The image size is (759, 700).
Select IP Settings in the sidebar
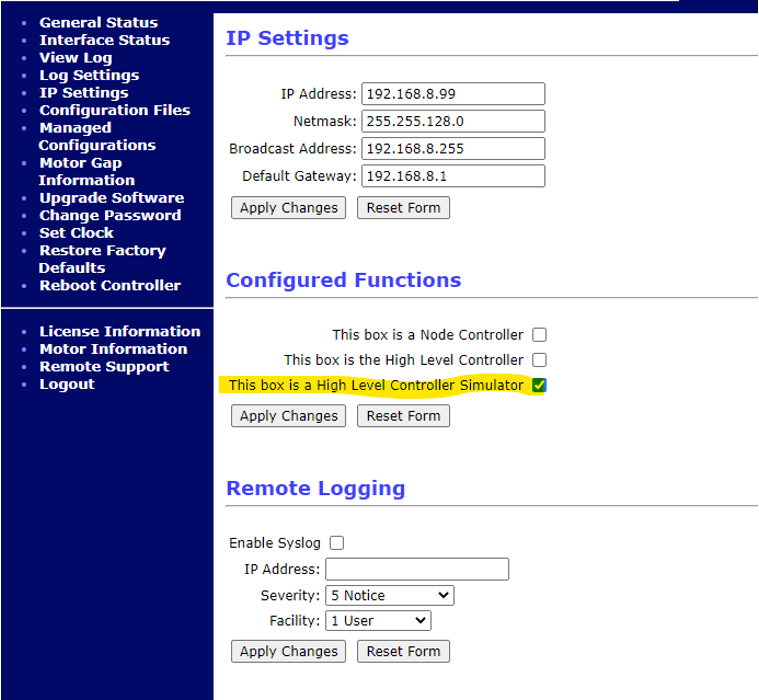tap(84, 92)
